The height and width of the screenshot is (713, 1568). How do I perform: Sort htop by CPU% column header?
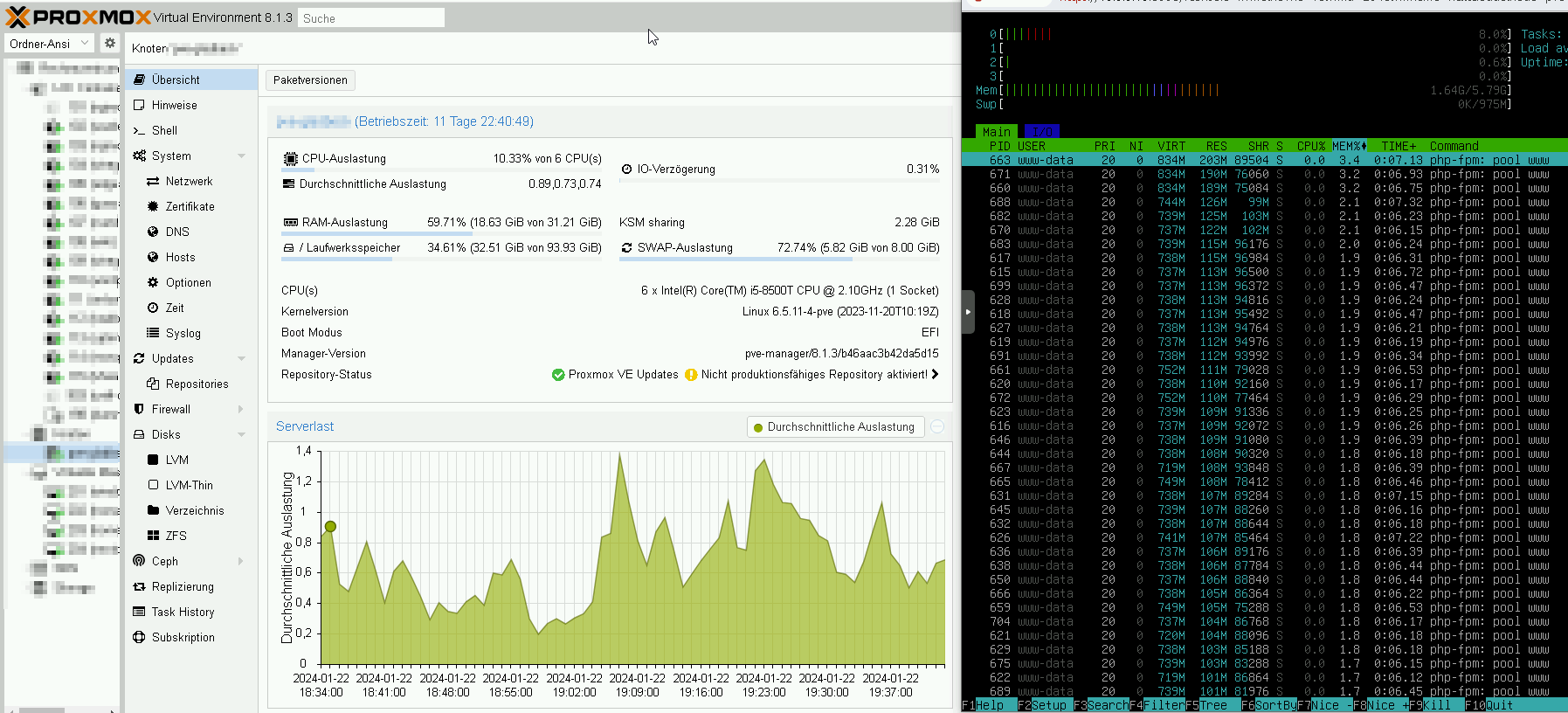click(x=1311, y=146)
